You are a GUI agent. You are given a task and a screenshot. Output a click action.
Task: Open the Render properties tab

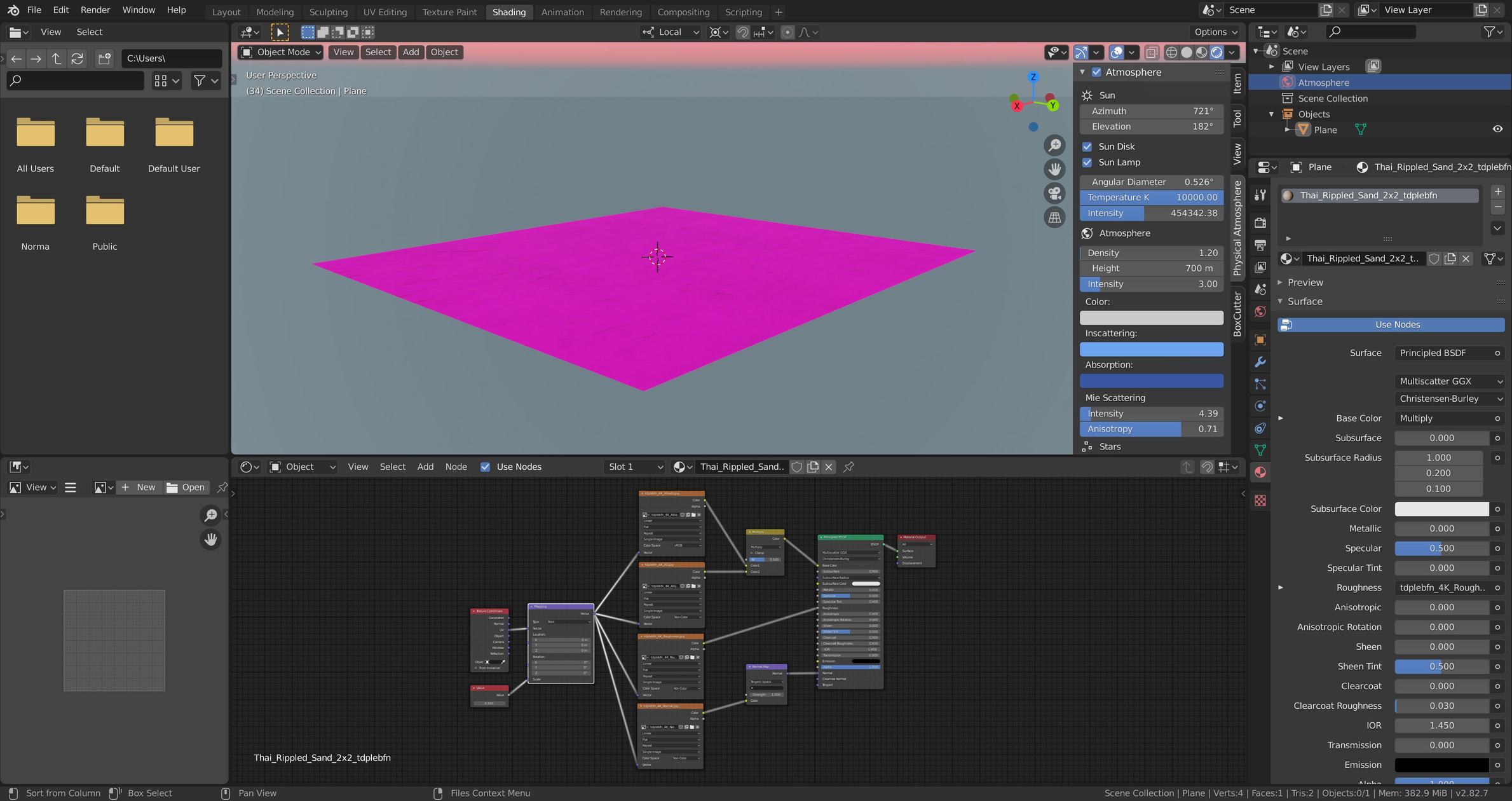click(1260, 222)
